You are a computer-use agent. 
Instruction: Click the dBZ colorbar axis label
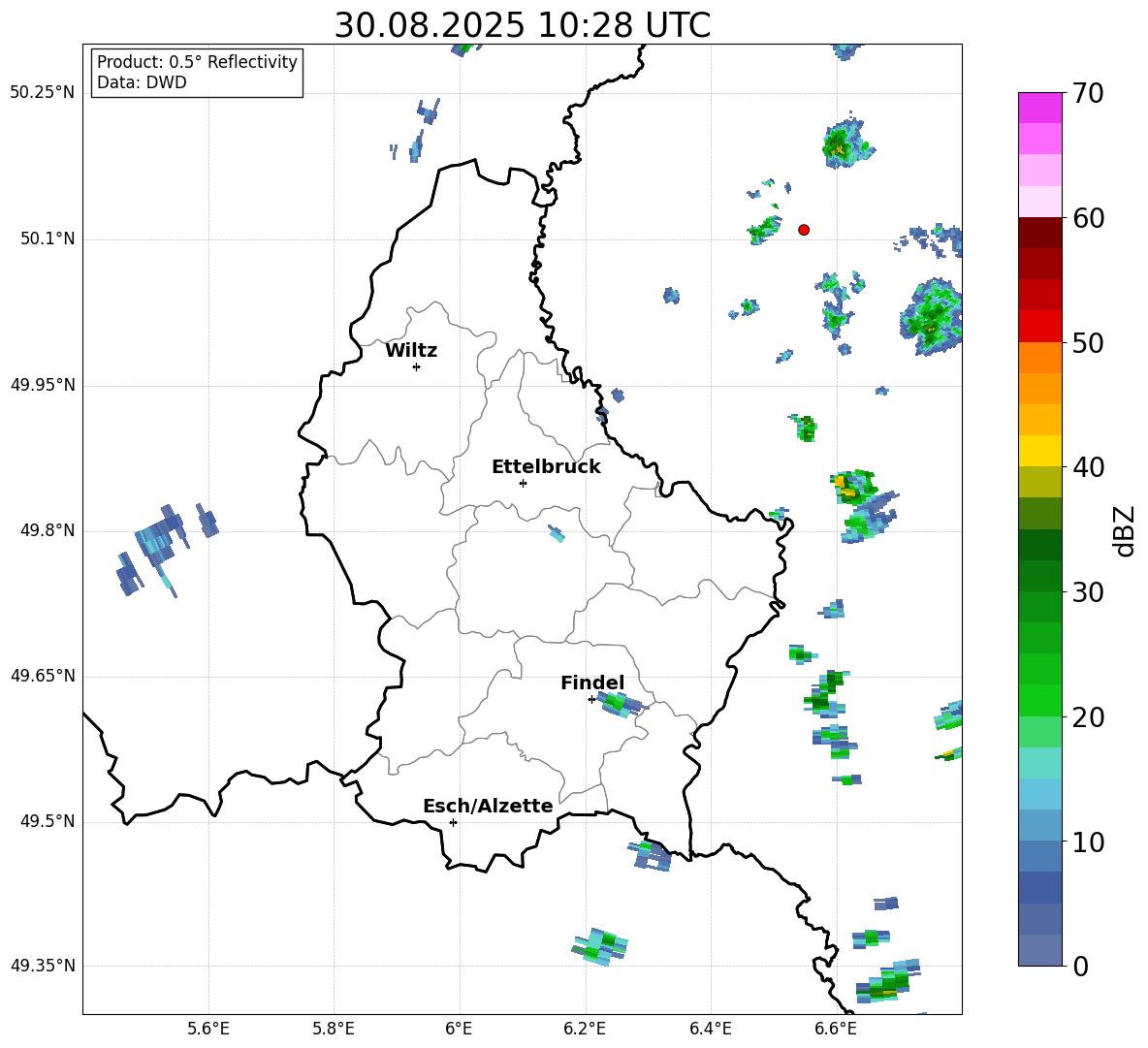[x=1126, y=530]
